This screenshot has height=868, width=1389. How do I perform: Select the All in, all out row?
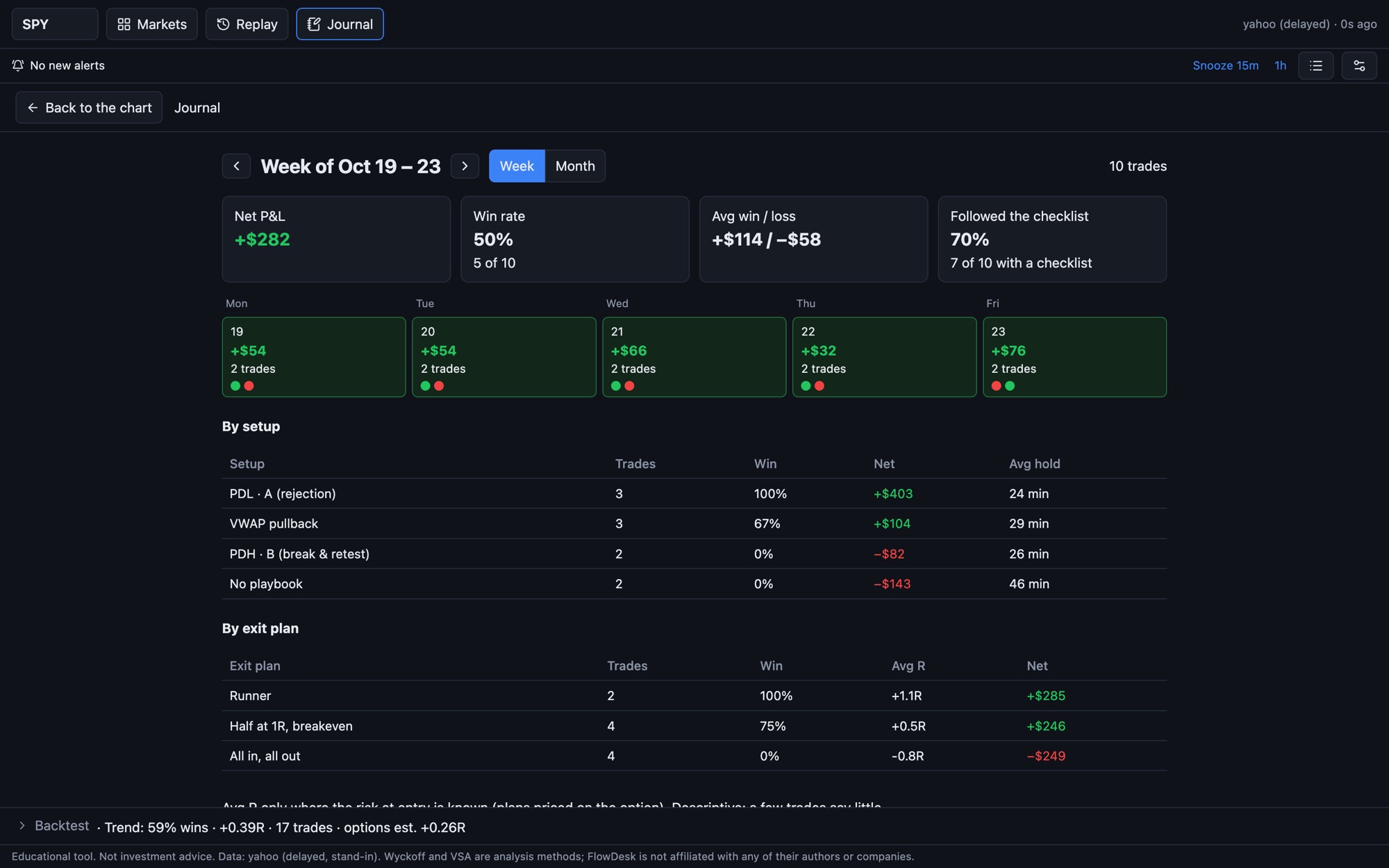[694, 756]
